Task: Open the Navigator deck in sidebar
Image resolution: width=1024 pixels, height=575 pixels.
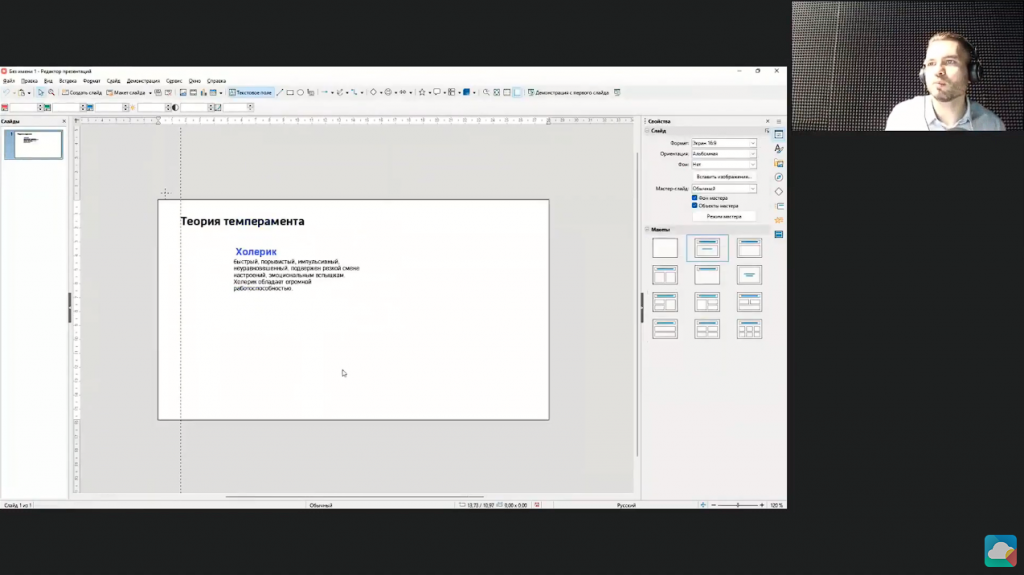Action: (x=778, y=178)
